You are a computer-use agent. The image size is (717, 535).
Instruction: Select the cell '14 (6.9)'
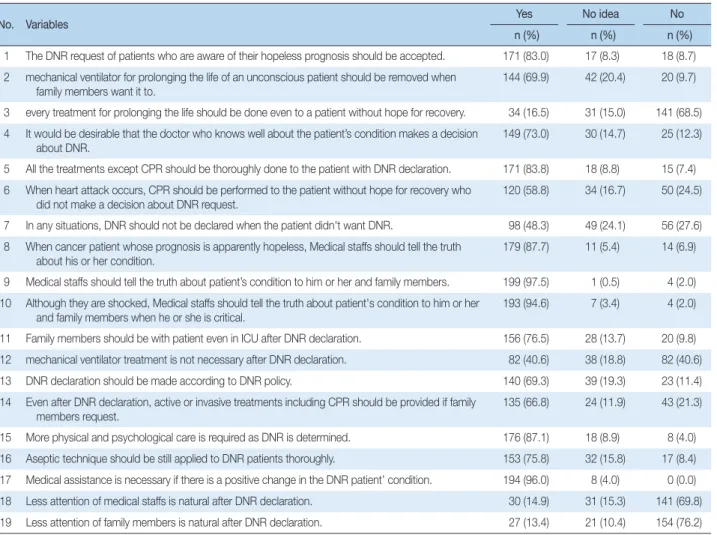(679, 246)
